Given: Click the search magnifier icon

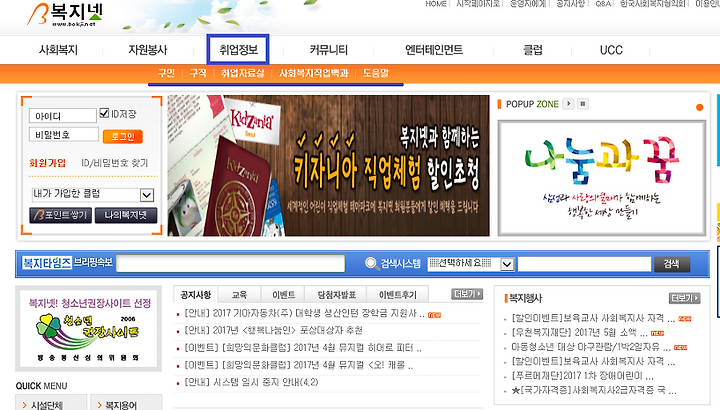Looking at the screenshot, I should tap(371, 264).
